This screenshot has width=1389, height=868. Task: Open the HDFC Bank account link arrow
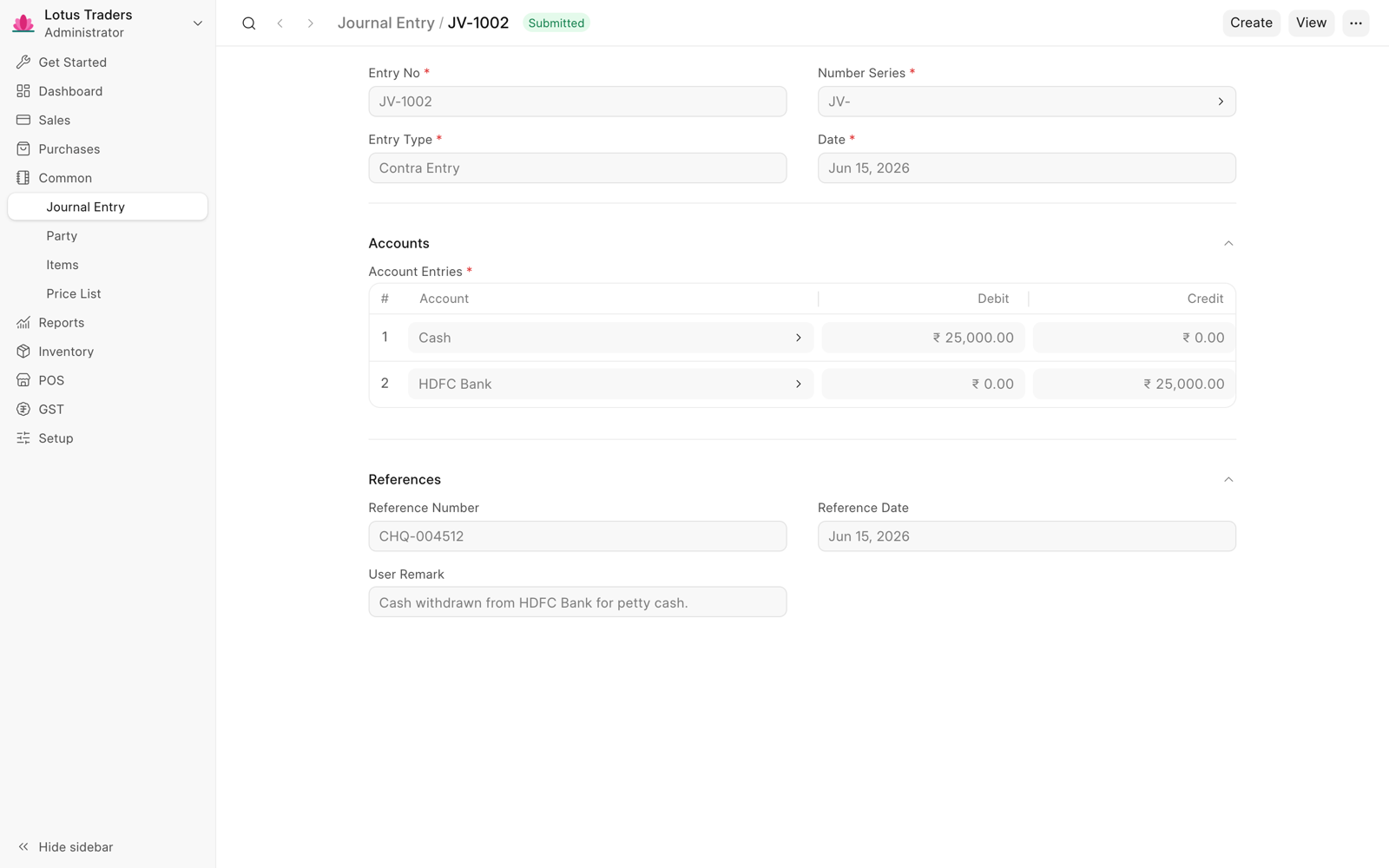tap(799, 384)
